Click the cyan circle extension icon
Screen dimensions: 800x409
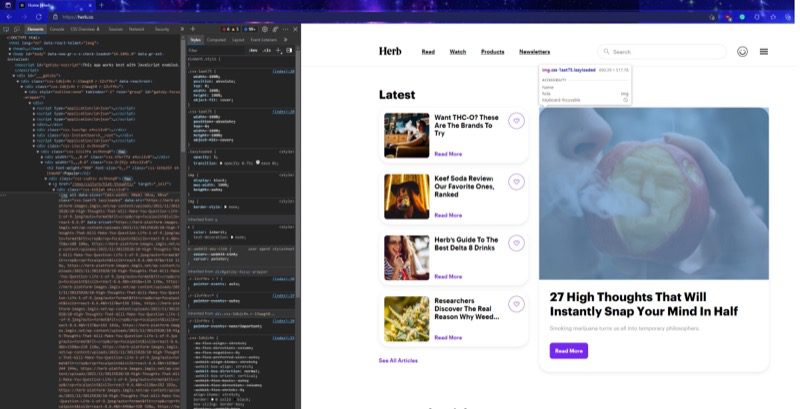point(742,17)
